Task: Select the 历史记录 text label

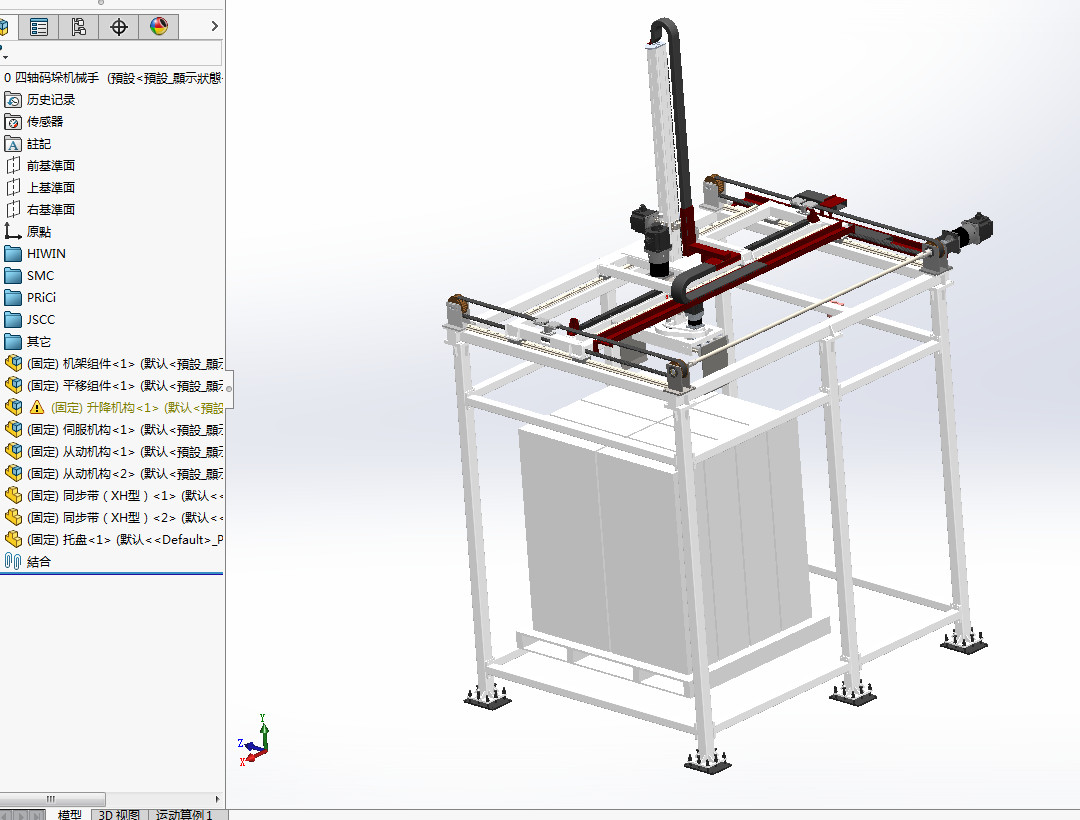Action: [x=51, y=100]
